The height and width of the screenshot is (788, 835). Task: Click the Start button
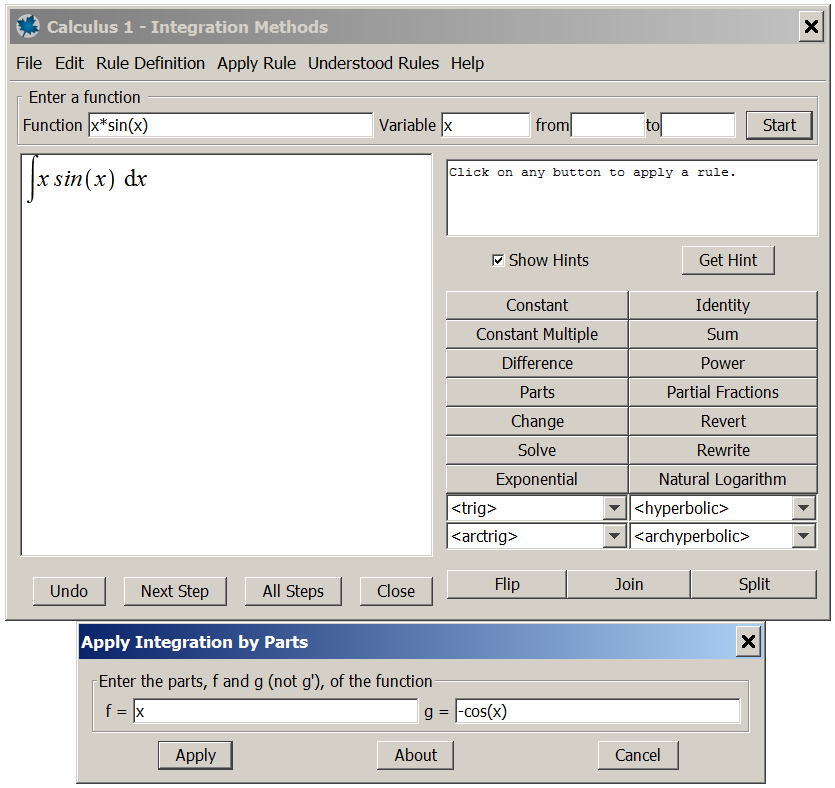pyautogui.click(x=779, y=125)
